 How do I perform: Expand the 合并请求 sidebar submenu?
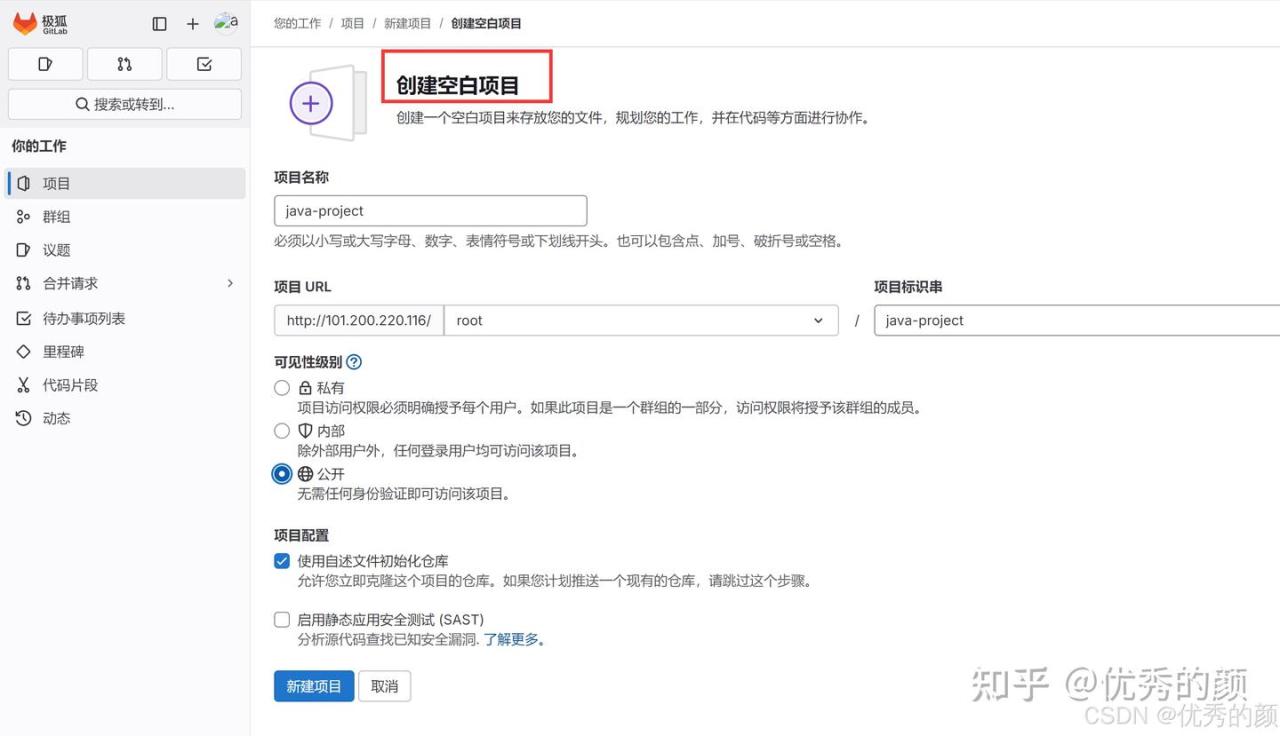[229, 283]
